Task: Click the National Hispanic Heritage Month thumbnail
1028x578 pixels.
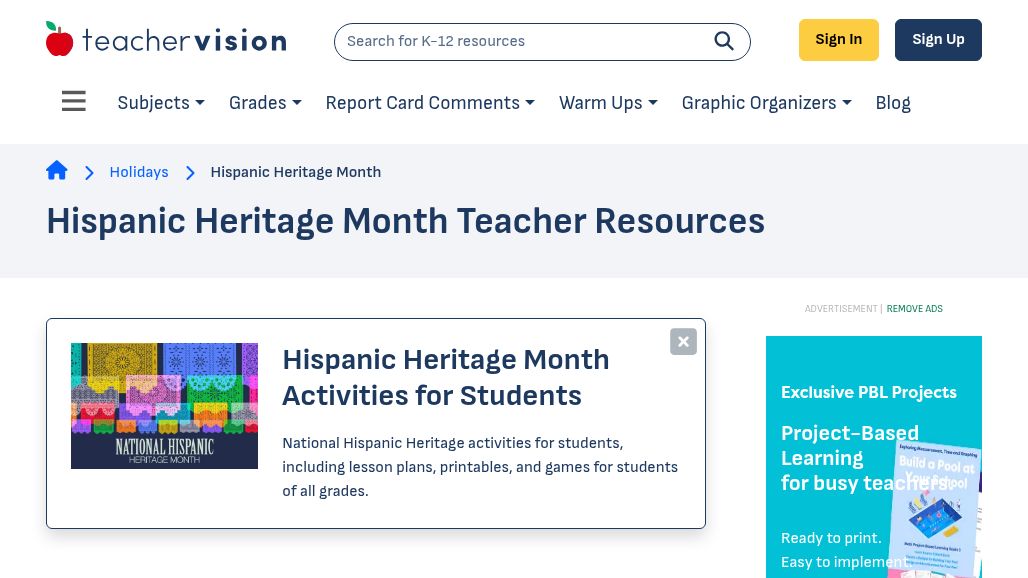Action: [x=164, y=405]
